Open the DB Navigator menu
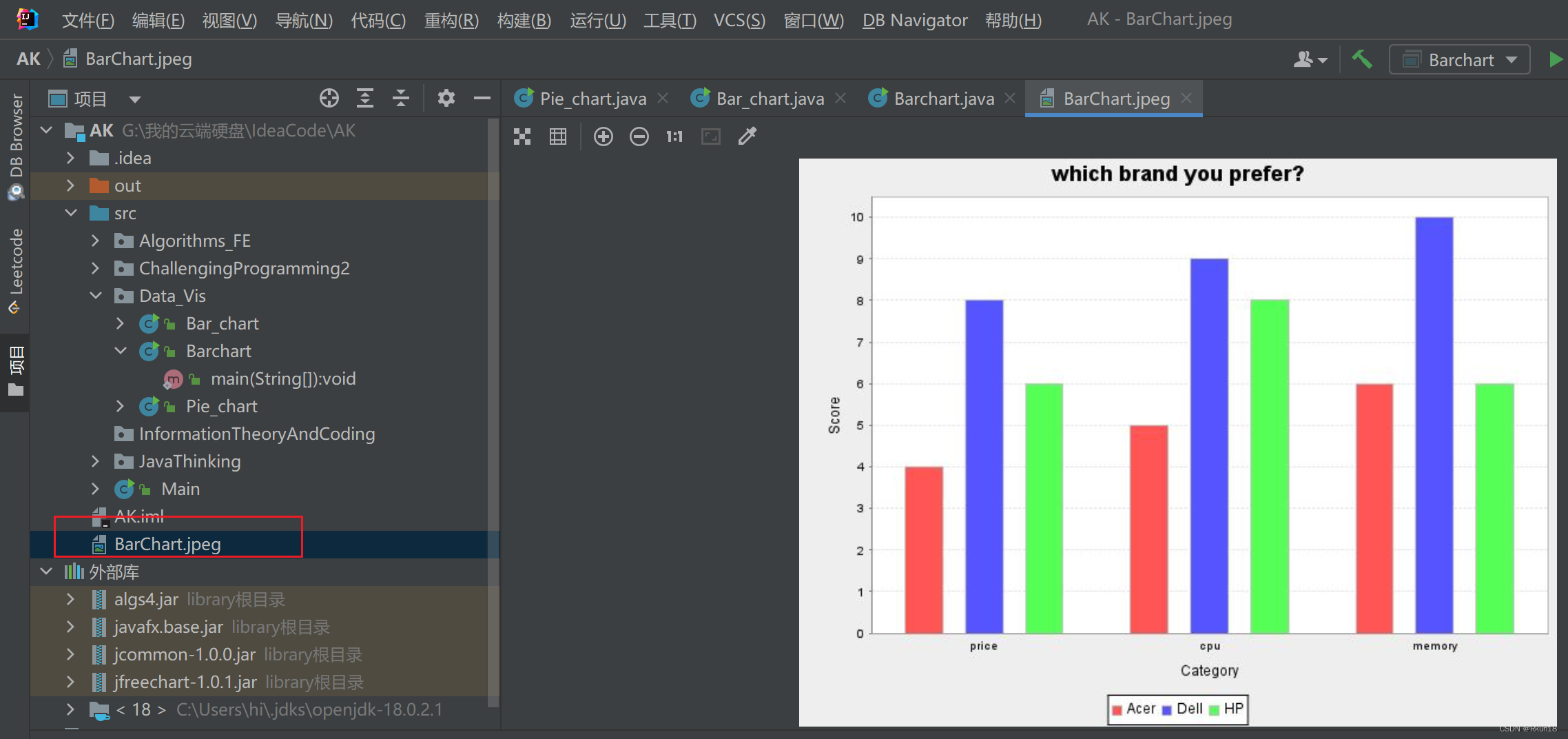Screen dimensions: 1568x739 pos(915,20)
